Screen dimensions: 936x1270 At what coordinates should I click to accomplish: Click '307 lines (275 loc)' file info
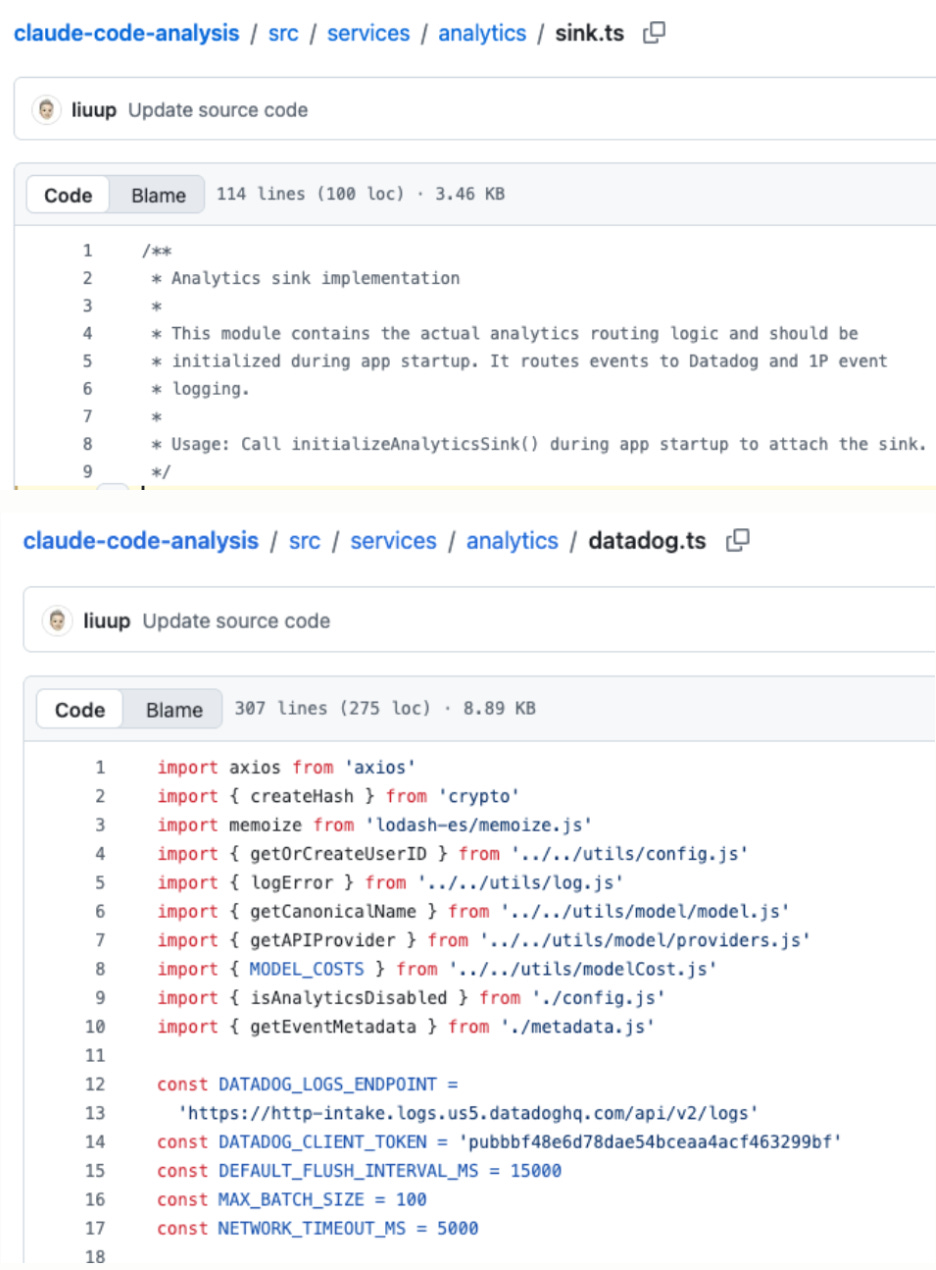(x=332, y=709)
